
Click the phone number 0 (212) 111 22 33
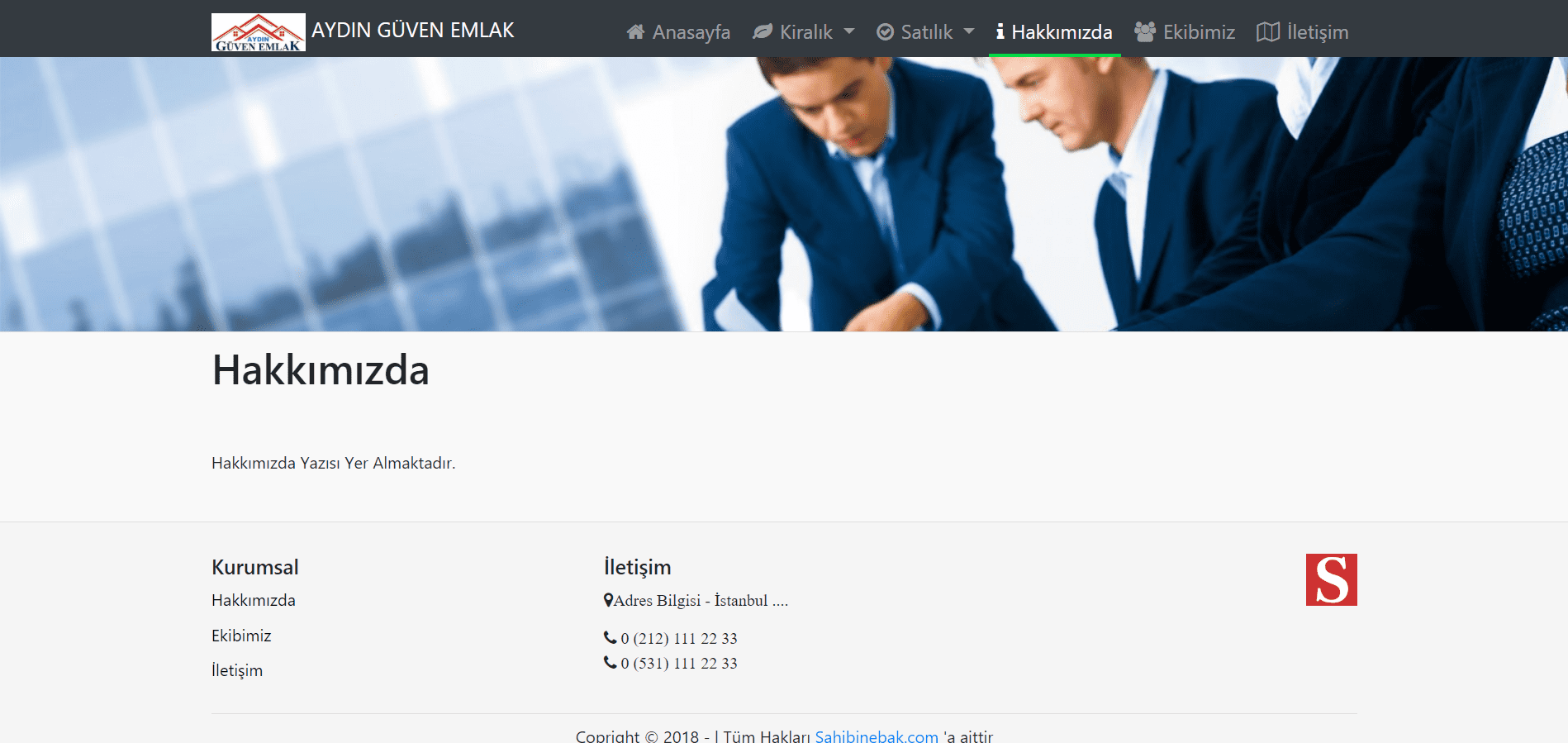tap(679, 638)
